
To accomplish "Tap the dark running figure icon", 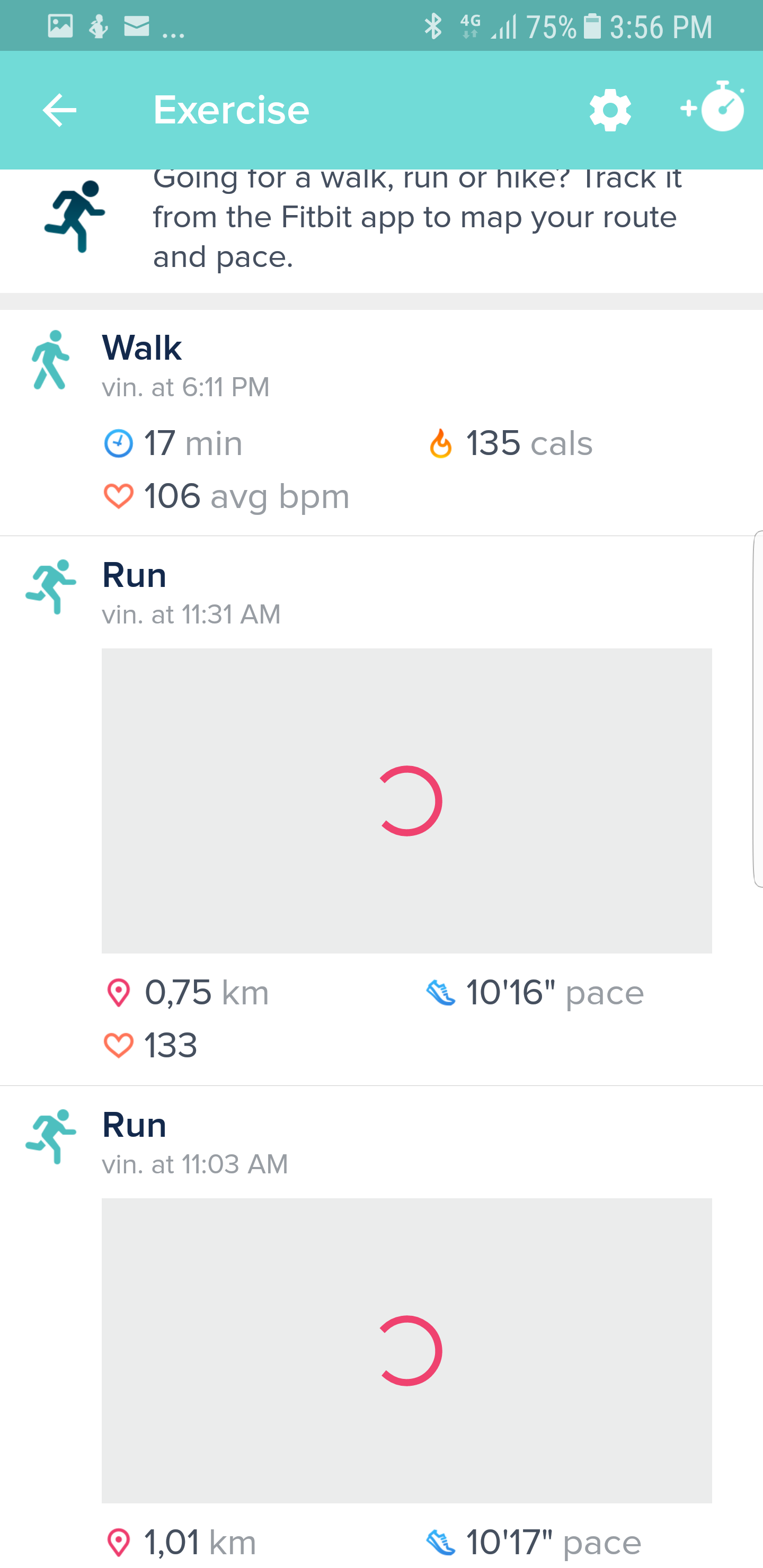I will coord(75,216).
